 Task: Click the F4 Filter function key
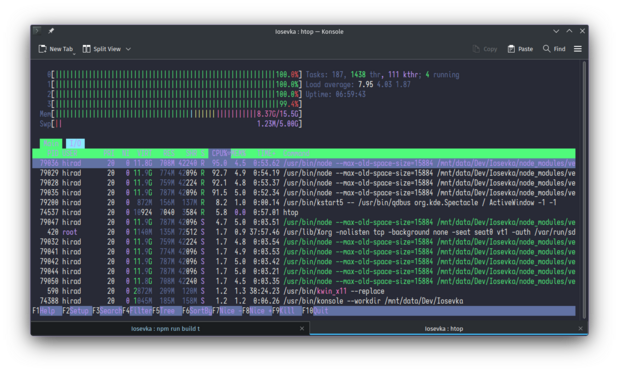point(137,311)
